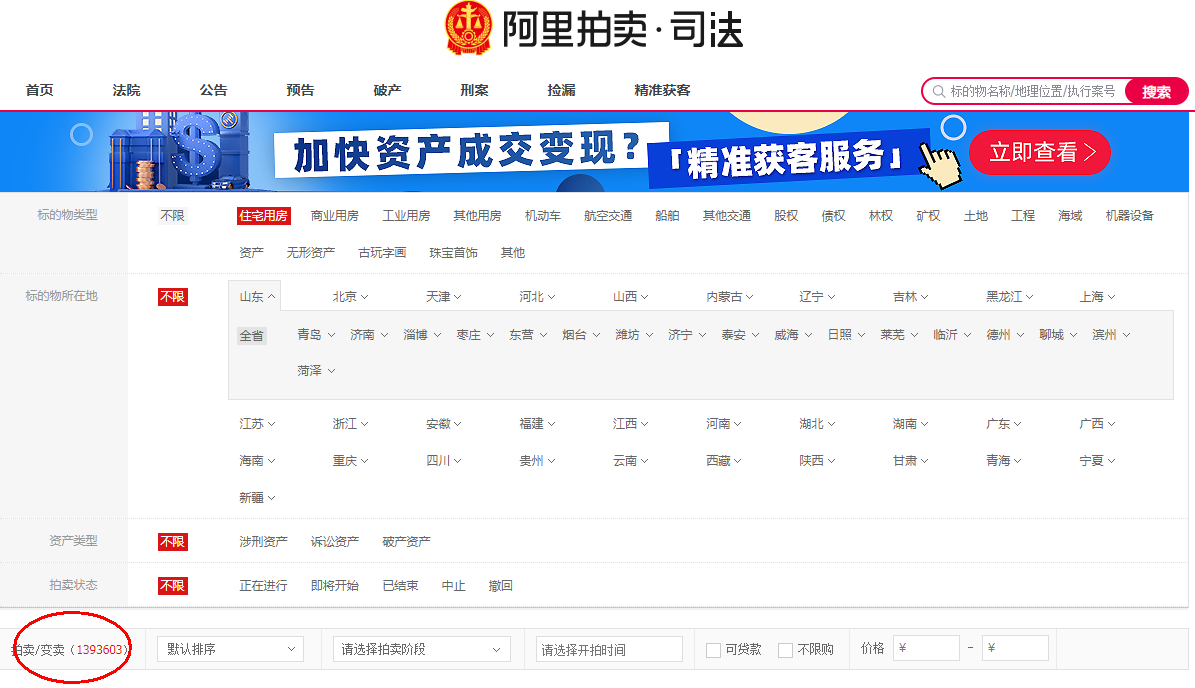Select 不限 for 拍卖状态

(x=172, y=586)
